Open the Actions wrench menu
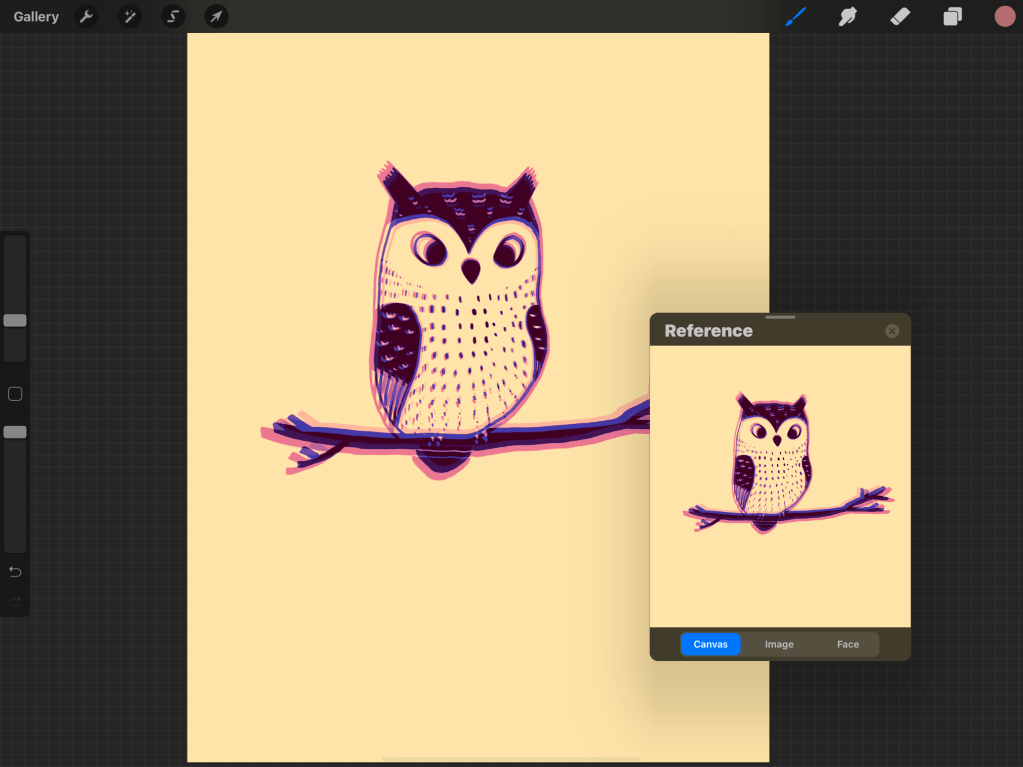Screen dimensions: 1023x767 tap(86, 17)
